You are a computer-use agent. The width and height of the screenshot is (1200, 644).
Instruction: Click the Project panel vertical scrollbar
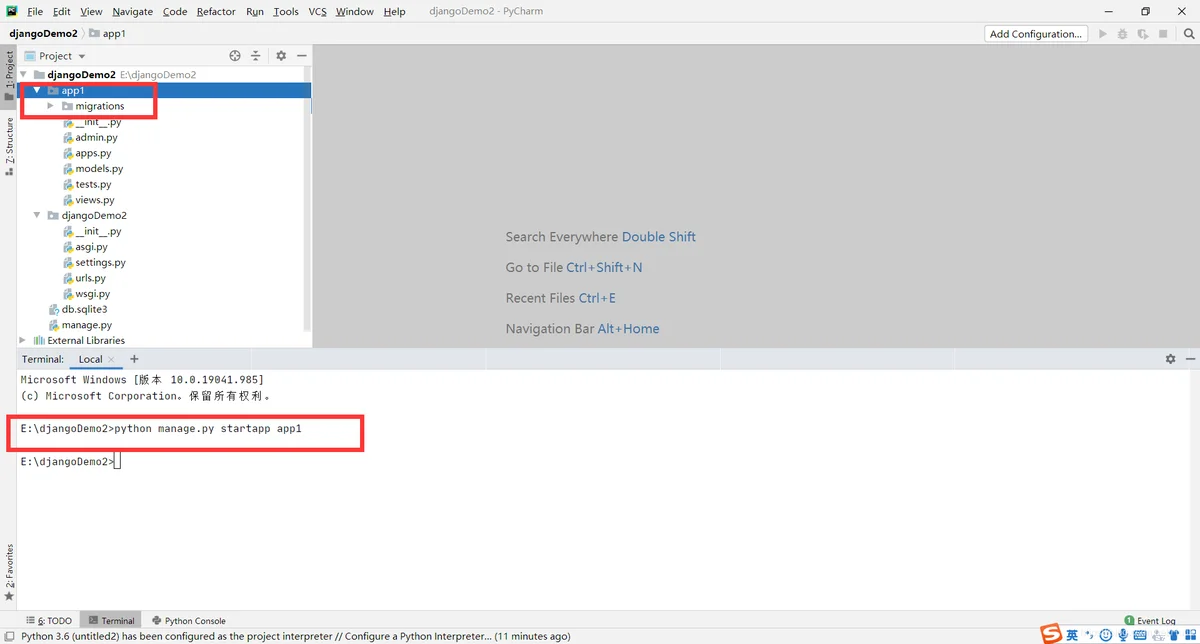click(309, 200)
